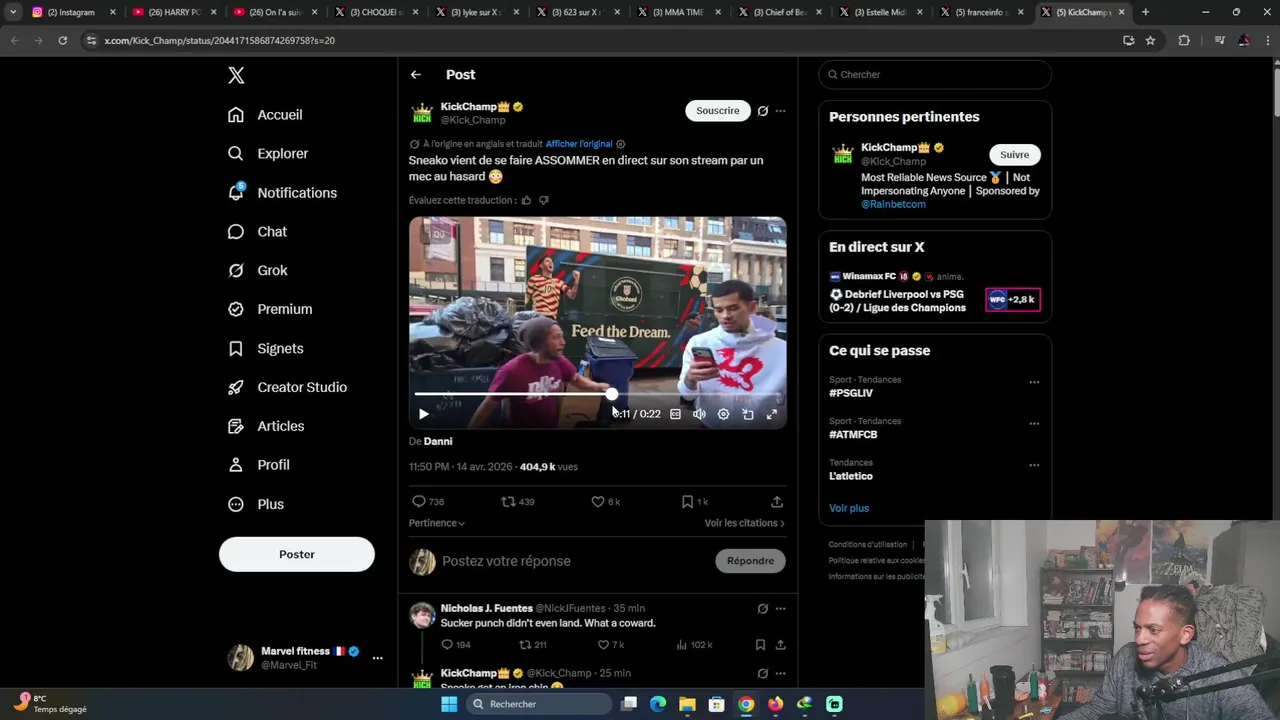Open video settings gear
Viewport: 1280px width, 720px height.
(723, 414)
